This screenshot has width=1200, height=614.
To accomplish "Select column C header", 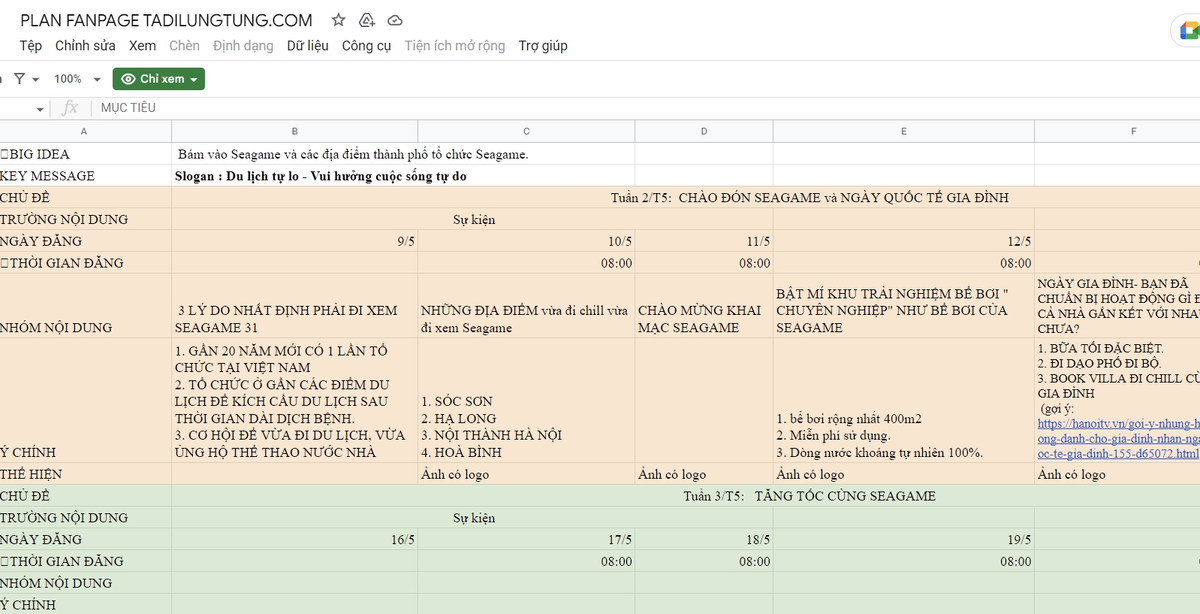I will click(526, 132).
